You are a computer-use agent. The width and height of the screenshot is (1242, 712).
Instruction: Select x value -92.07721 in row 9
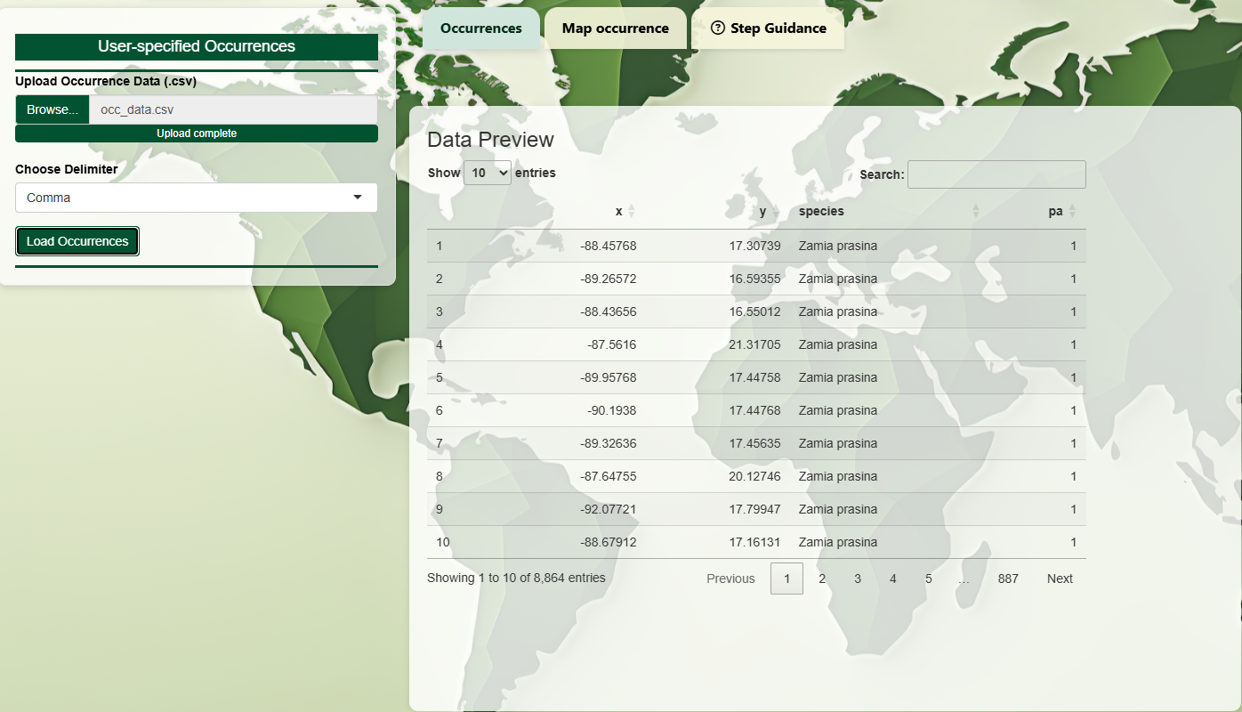point(608,510)
